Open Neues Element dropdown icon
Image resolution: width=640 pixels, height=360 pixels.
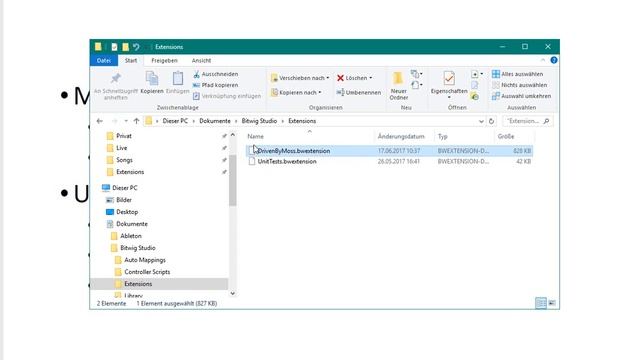(x=418, y=74)
